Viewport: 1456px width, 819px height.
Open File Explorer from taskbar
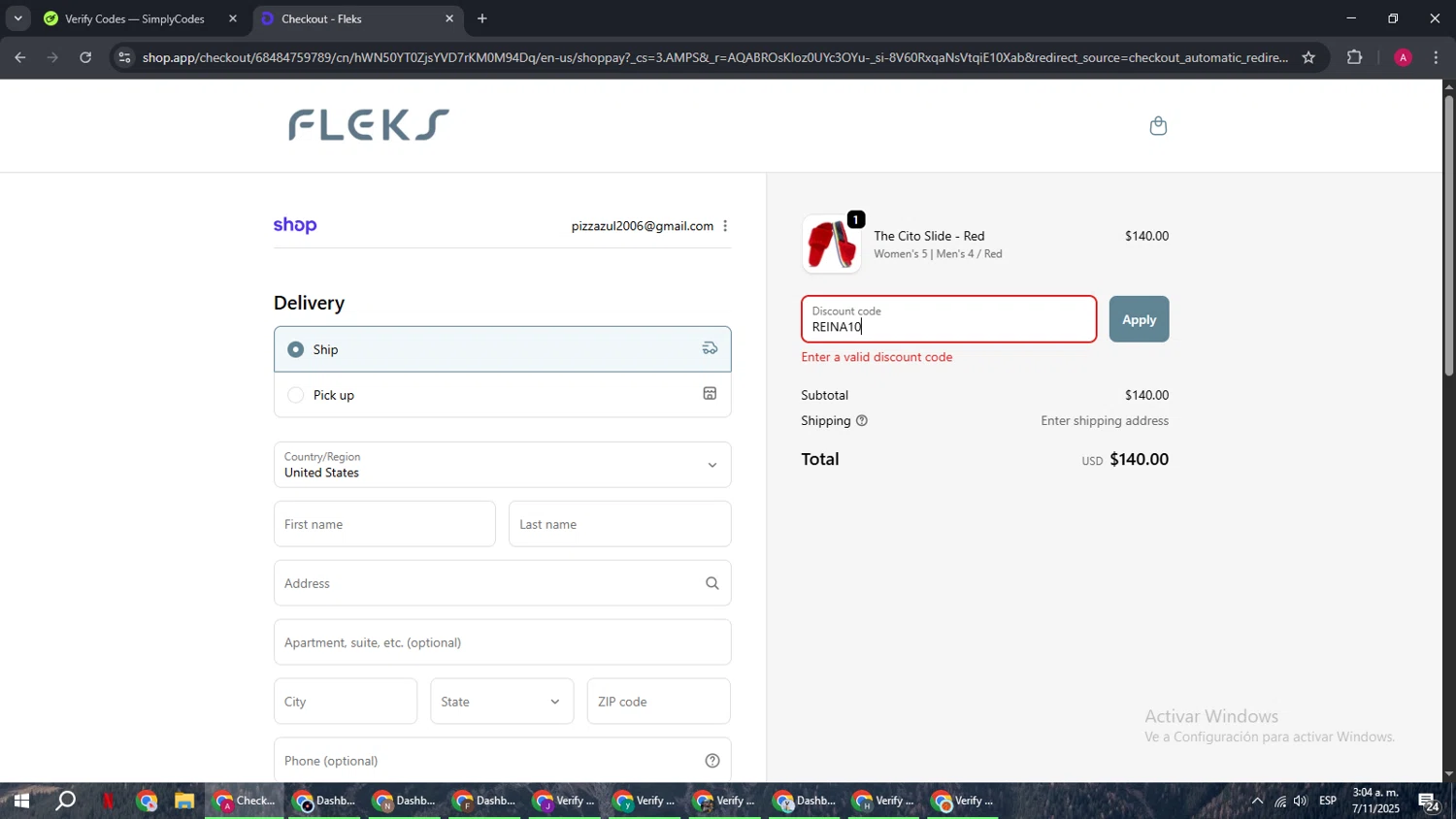point(184,802)
